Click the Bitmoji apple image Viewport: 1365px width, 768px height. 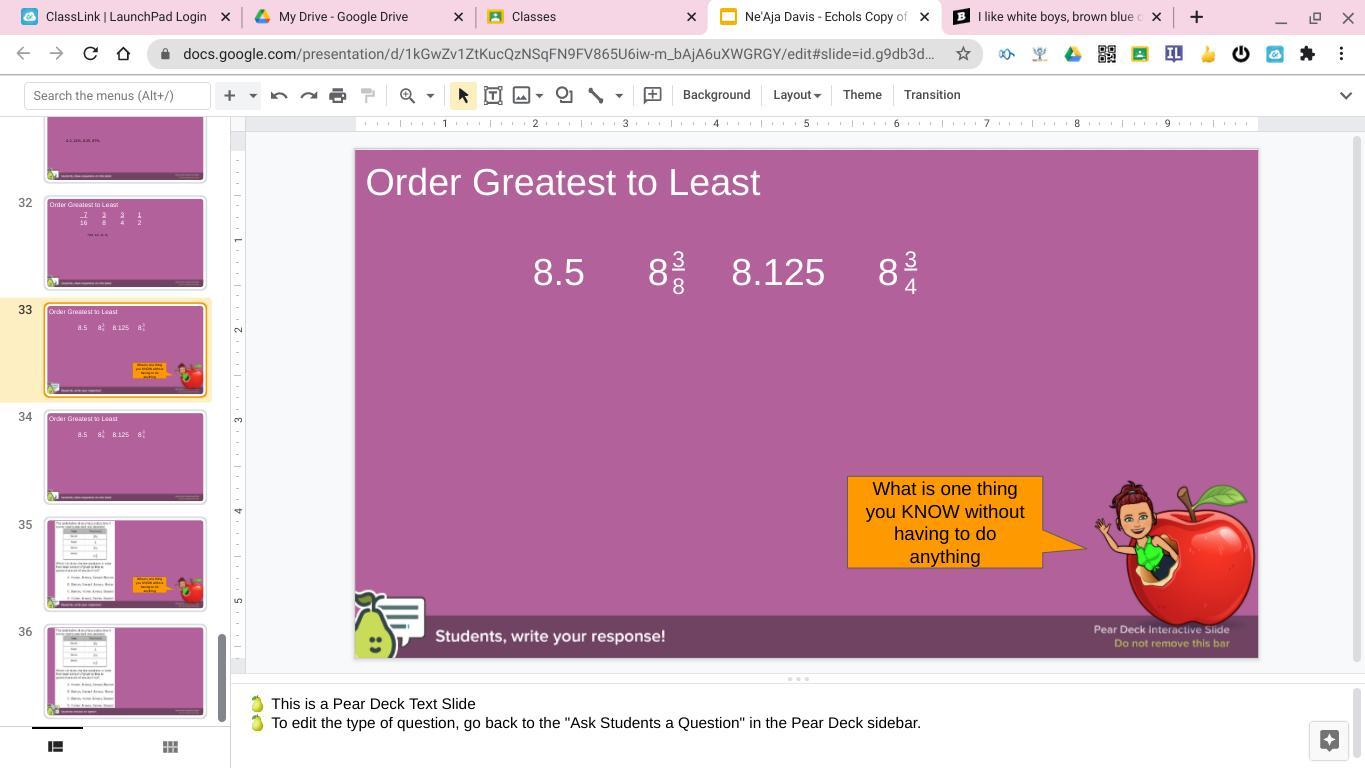(1176, 551)
